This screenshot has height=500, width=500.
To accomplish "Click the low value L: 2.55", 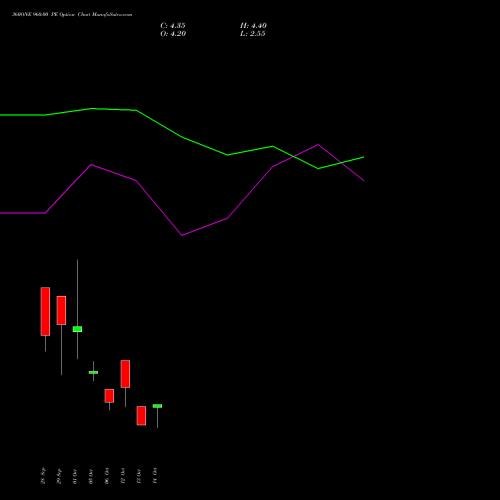I will coord(253,34).
